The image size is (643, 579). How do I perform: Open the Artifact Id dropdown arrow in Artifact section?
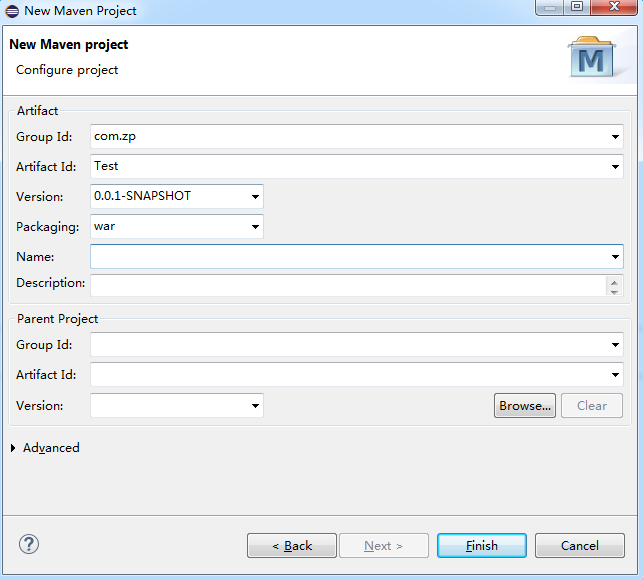(x=615, y=166)
